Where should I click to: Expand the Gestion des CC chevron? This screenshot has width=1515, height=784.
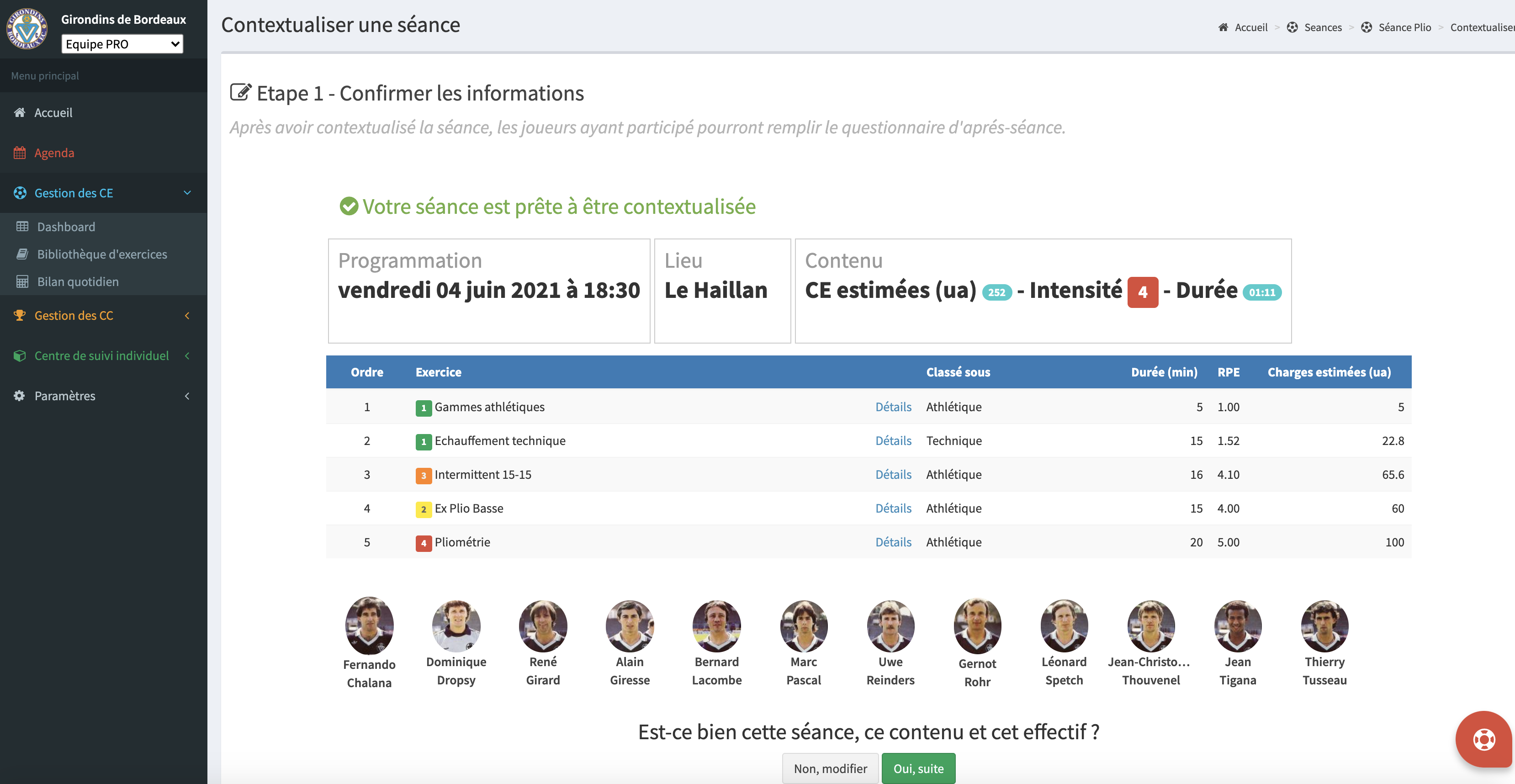pos(187,315)
